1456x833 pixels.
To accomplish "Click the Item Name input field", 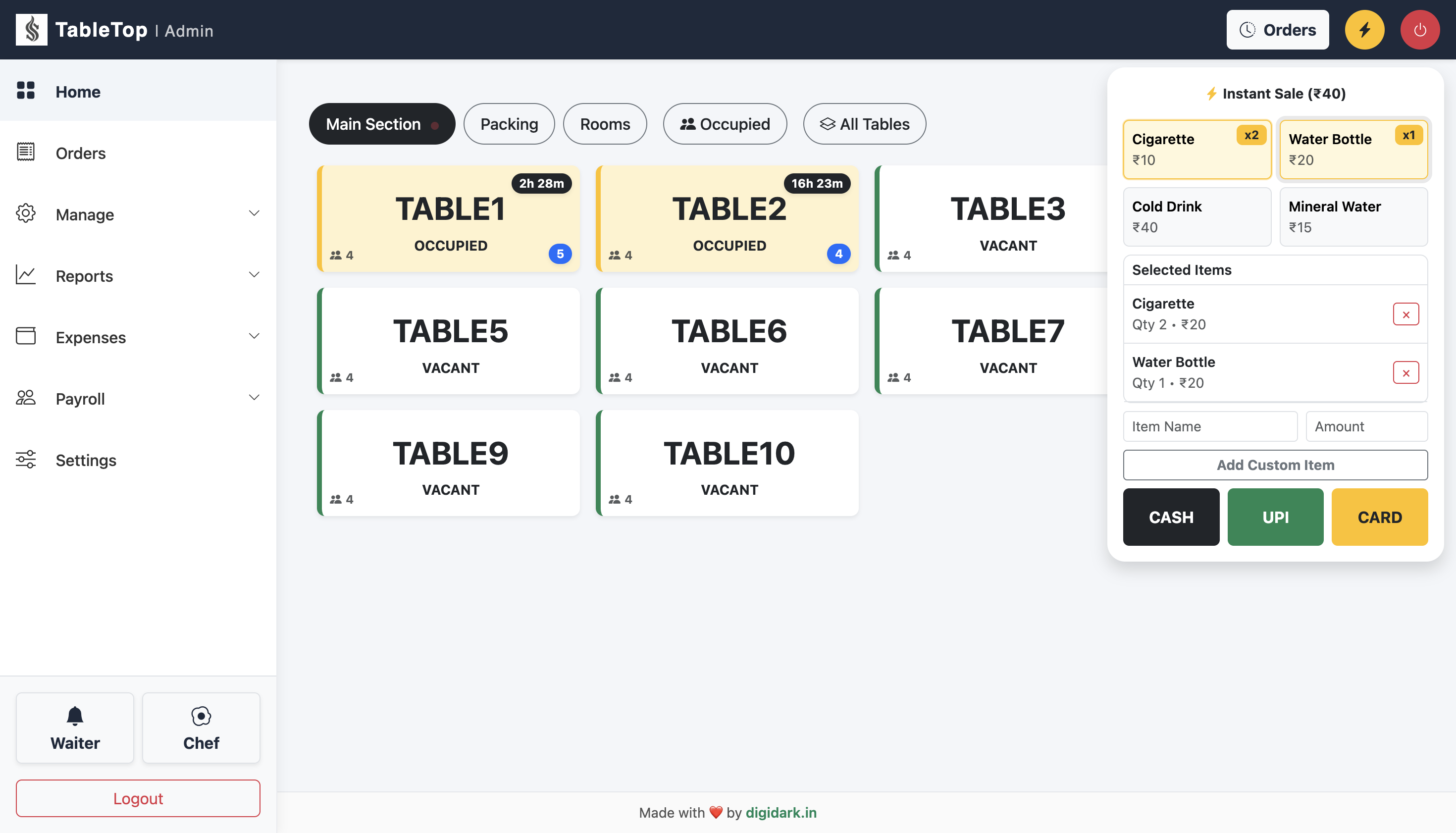I will coord(1210,426).
